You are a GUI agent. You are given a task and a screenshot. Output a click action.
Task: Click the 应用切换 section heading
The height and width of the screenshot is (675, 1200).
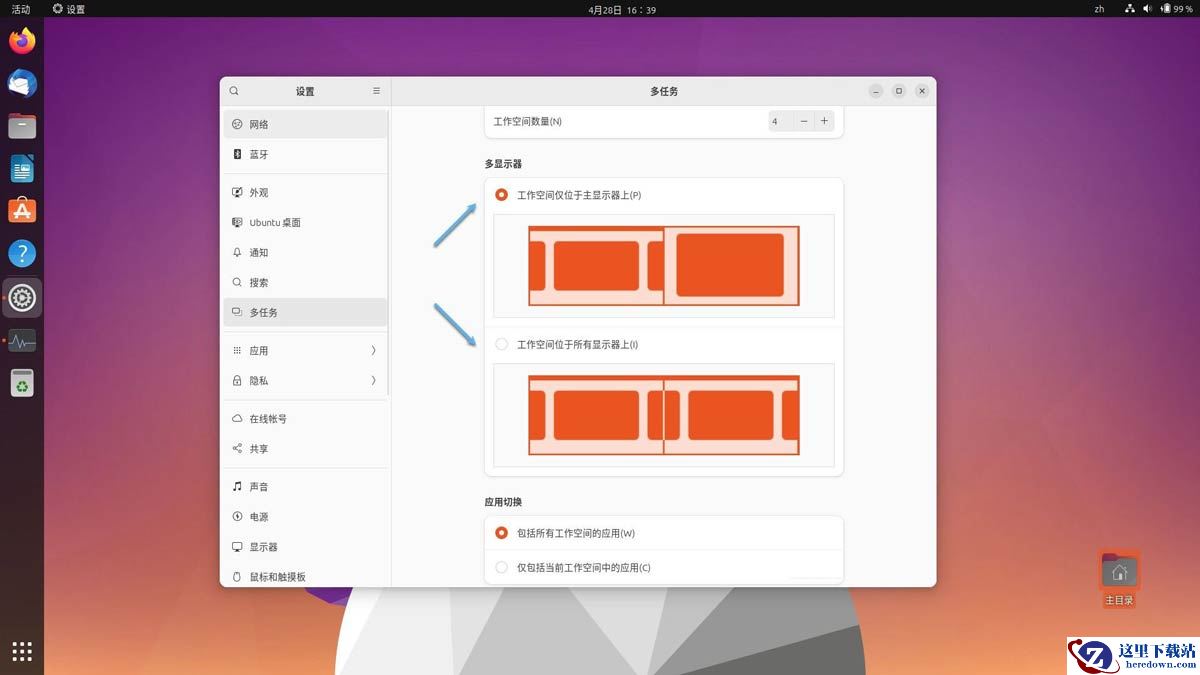click(503, 501)
